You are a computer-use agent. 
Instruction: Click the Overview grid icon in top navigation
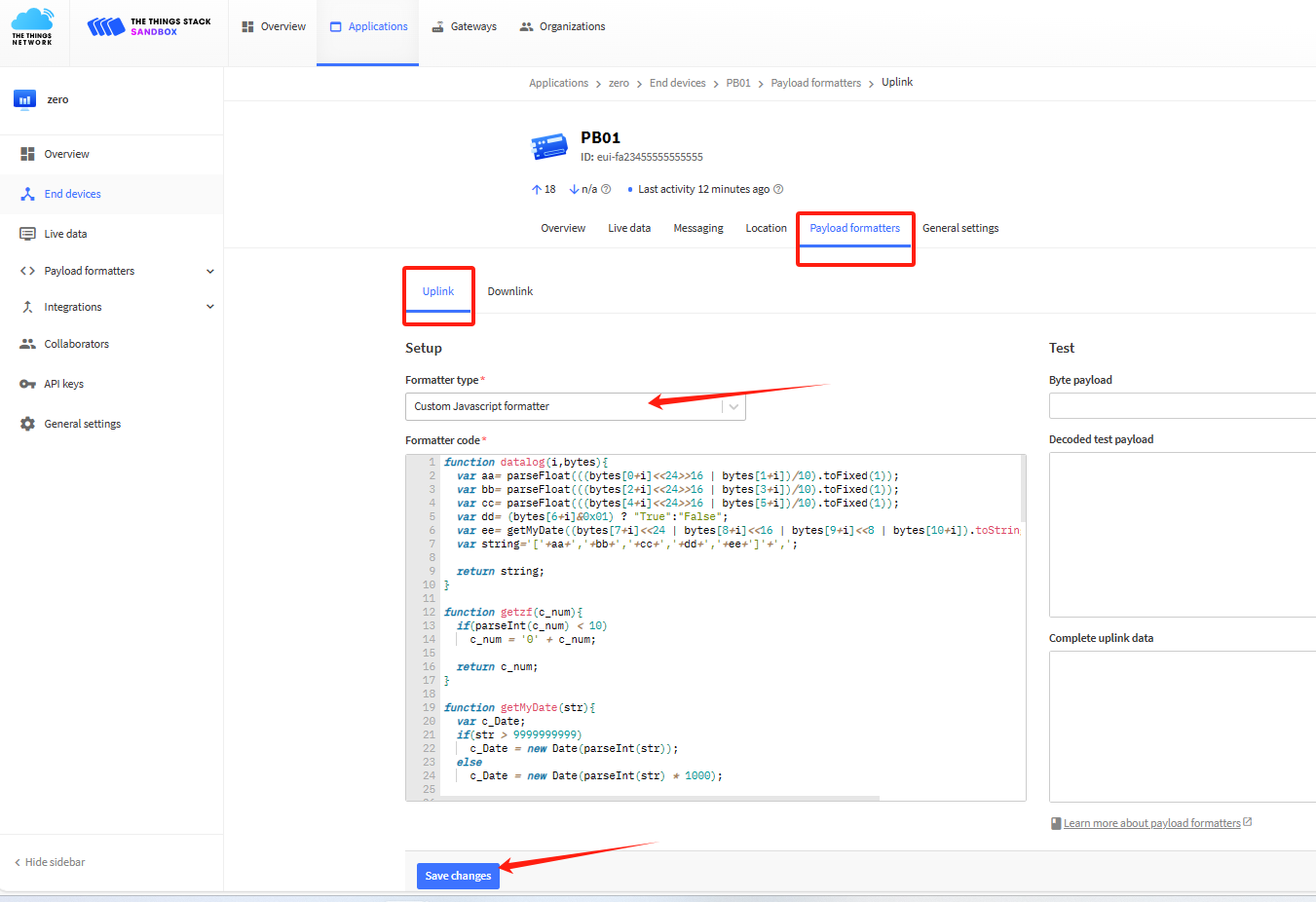point(248,27)
